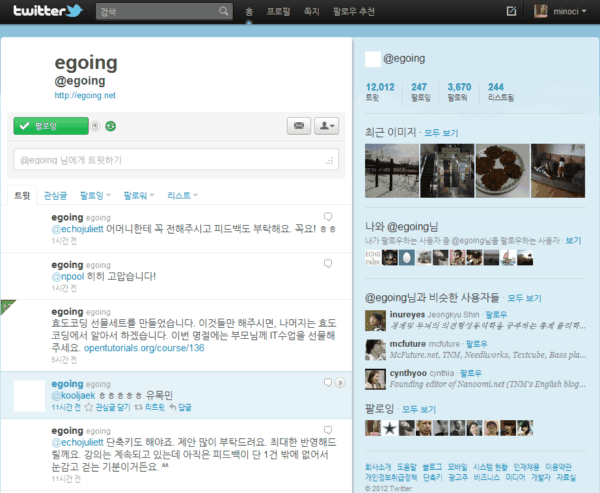Open 팔로우 추천 in the top navigation
Screen dimensions: 600x493
[354, 11]
